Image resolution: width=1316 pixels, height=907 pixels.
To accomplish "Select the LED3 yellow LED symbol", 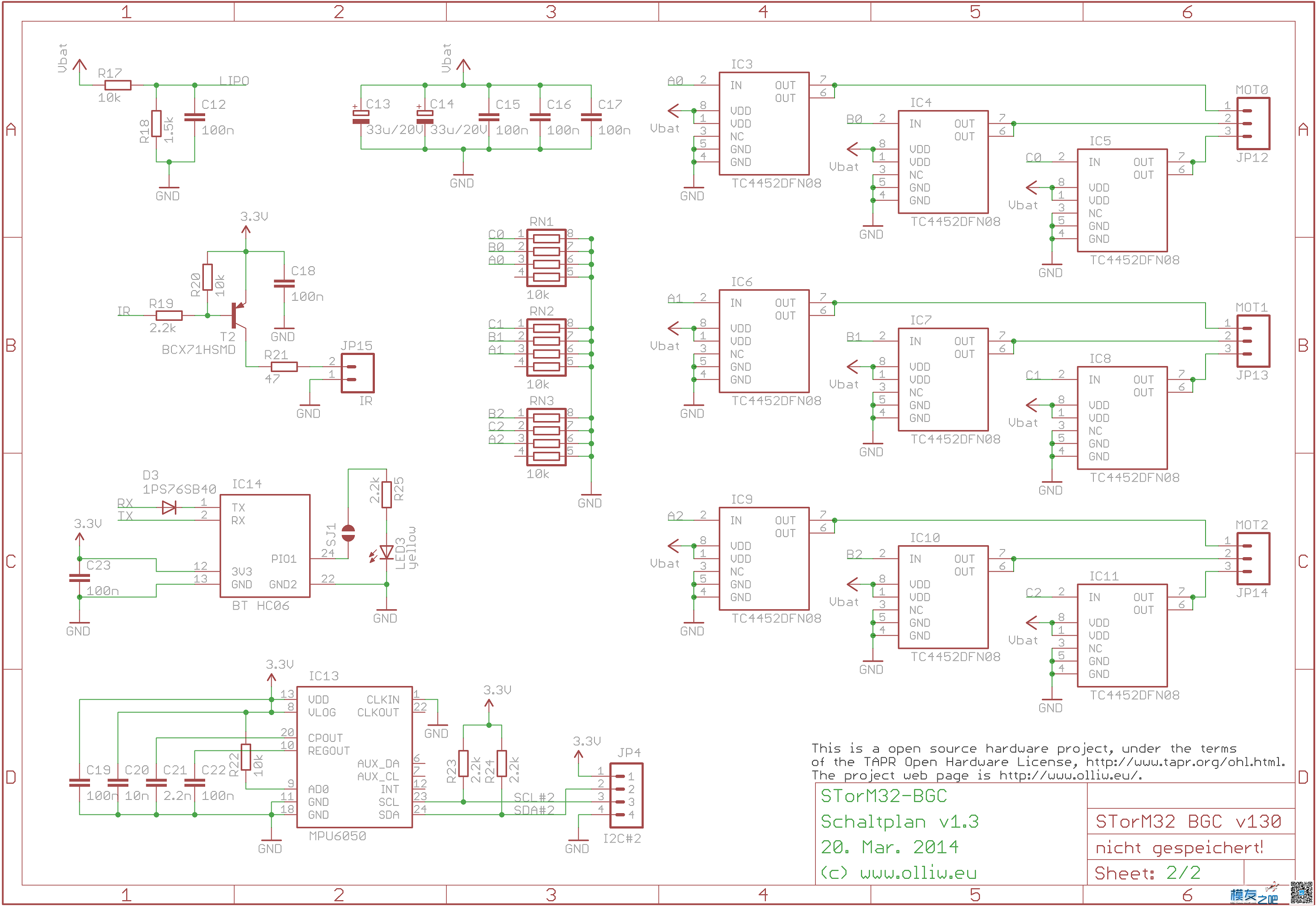I will [387, 552].
